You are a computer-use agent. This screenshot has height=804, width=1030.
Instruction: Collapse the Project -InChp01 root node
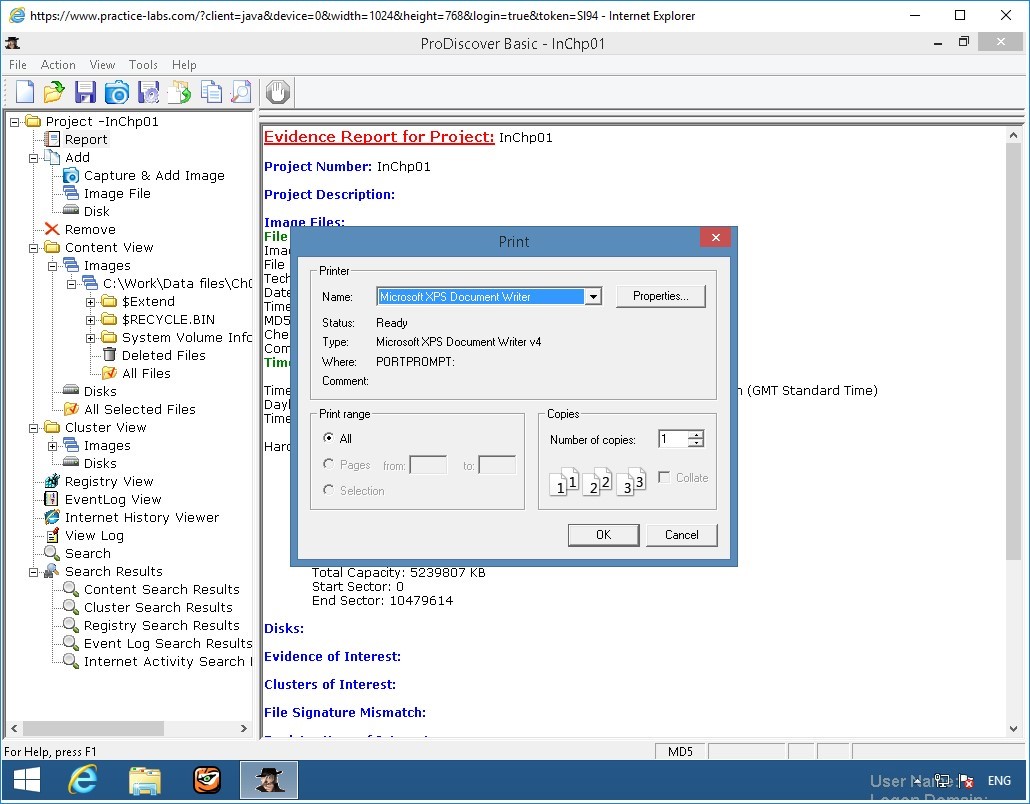(x=14, y=122)
